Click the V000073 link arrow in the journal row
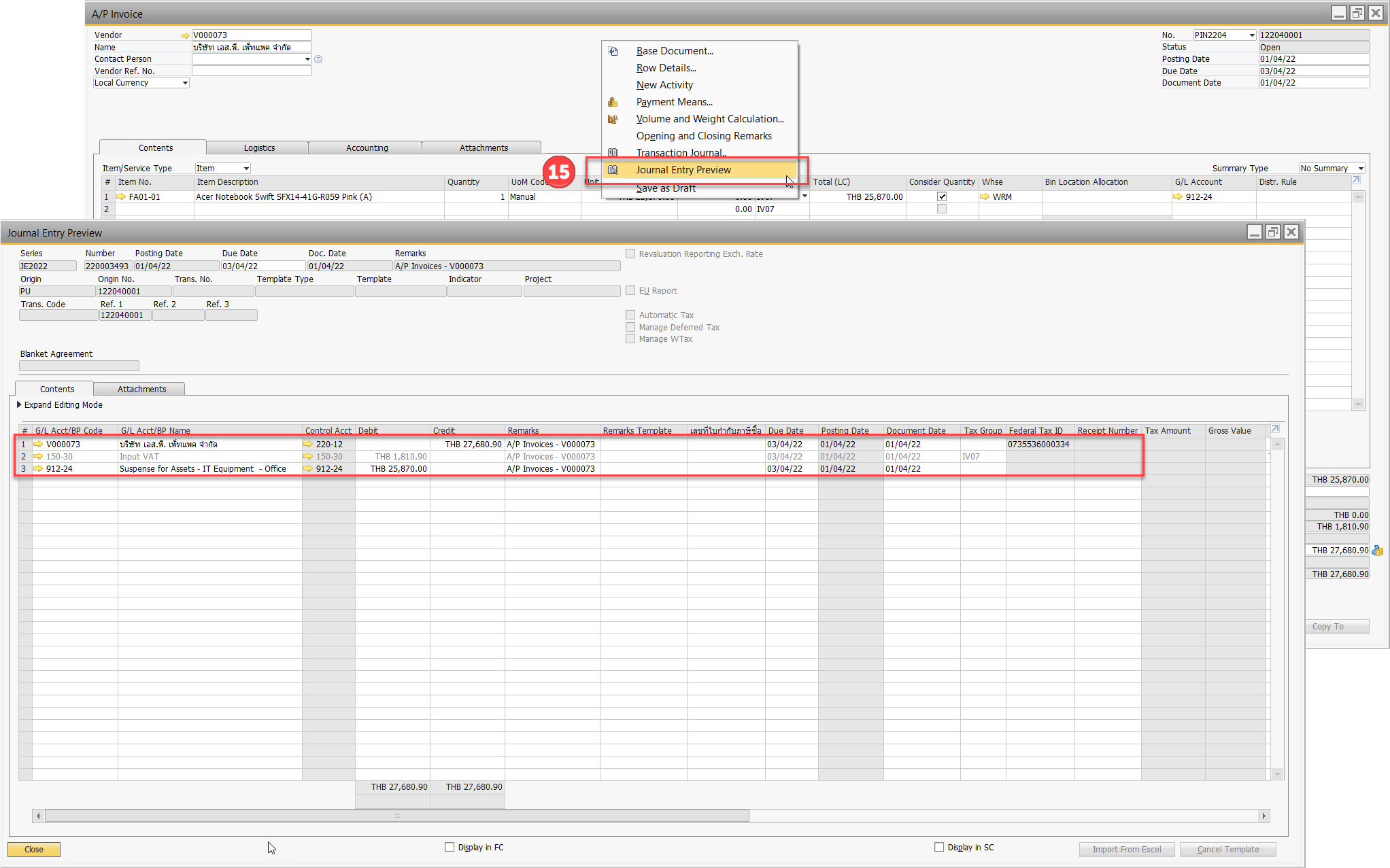 pyautogui.click(x=38, y=445)
